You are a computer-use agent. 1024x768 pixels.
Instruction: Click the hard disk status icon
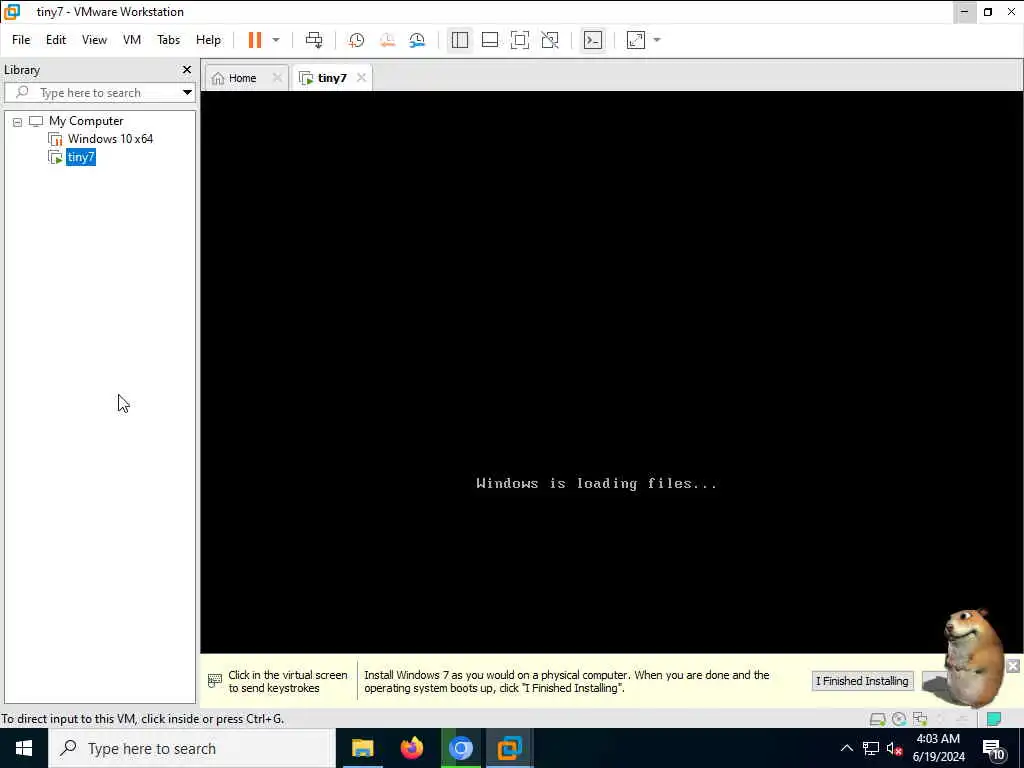click(x=877, y=719)
